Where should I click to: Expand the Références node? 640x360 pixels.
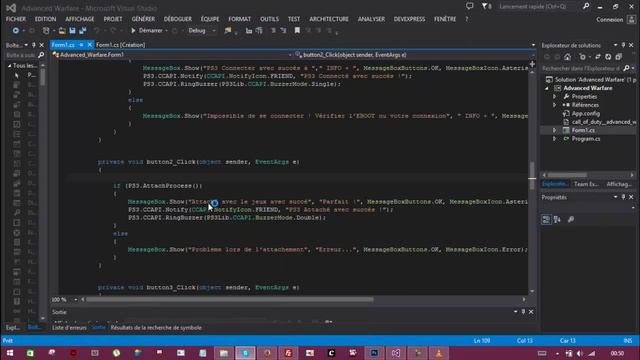point(554,105)
